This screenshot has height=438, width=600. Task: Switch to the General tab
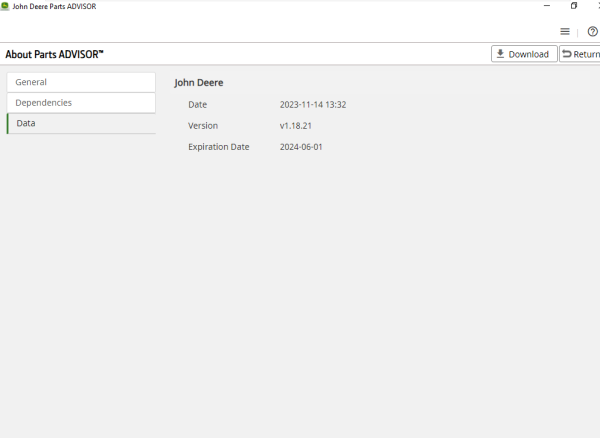81,82
